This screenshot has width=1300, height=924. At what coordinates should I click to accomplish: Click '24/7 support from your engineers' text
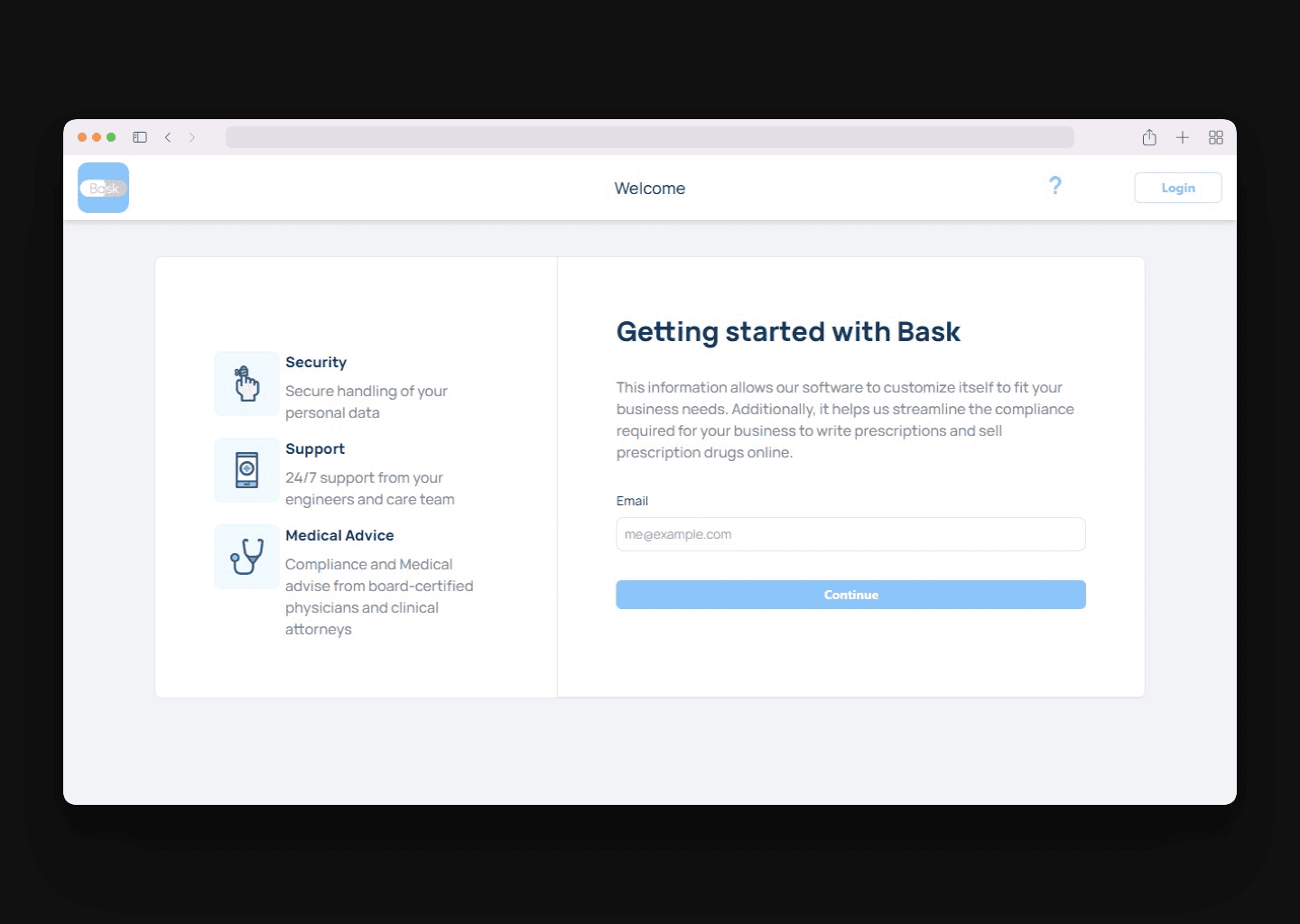coord(370,488)
